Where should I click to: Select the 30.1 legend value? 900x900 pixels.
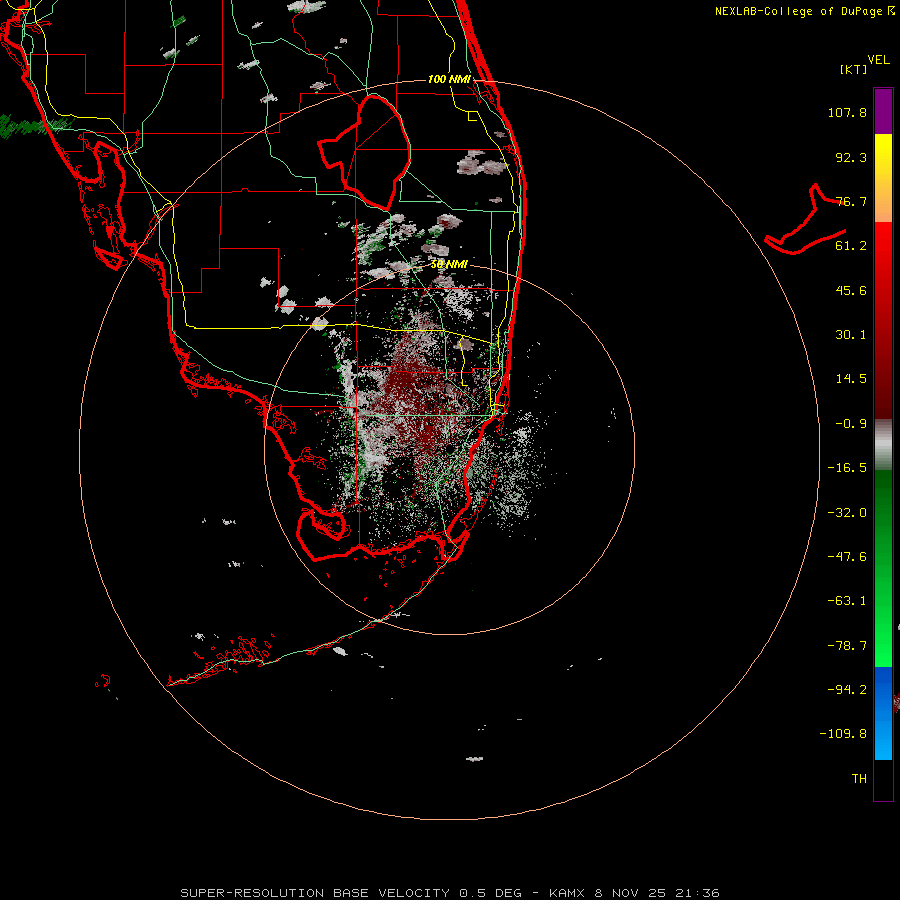[851, 335]
